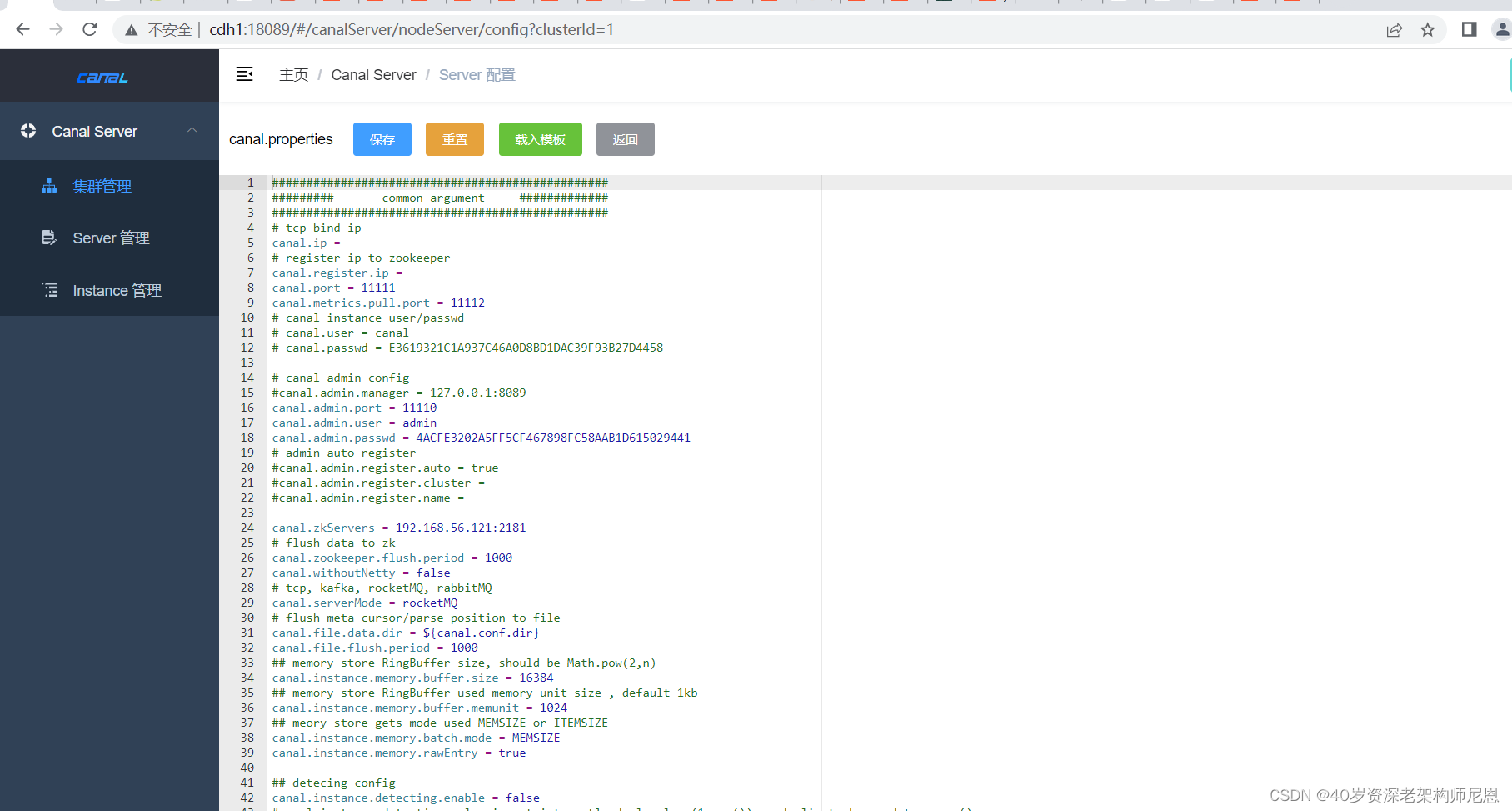Viewport: 1512px width, 811px height.
Task: Open the share page icon
Action: pyautogui.click(x=1394, y=30)
